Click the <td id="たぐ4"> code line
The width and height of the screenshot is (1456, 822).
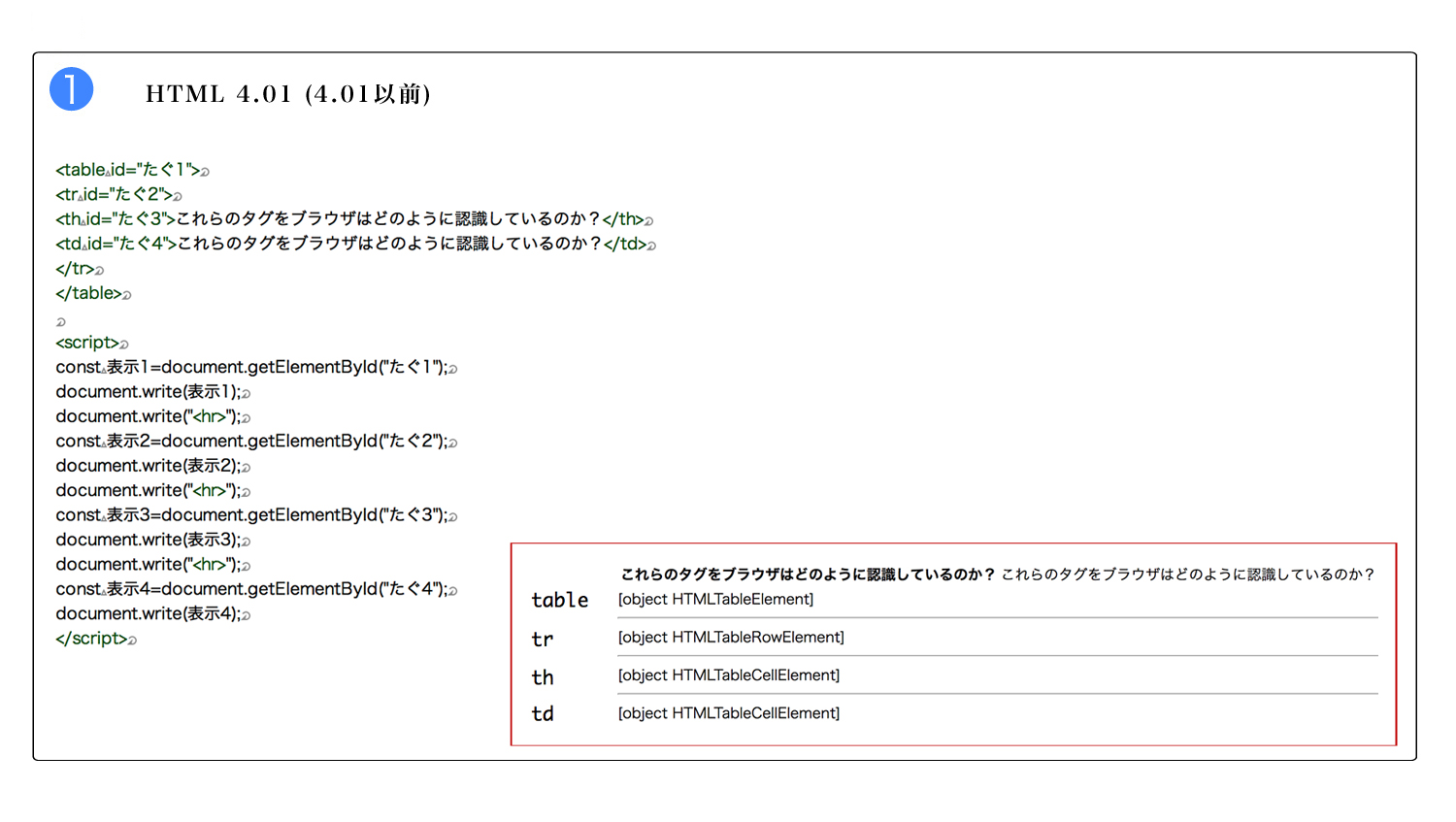[x=355, y=244]
